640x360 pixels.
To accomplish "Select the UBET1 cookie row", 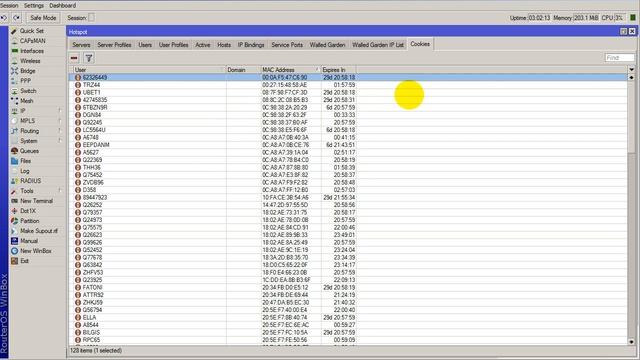I will [x=349, y=92].
